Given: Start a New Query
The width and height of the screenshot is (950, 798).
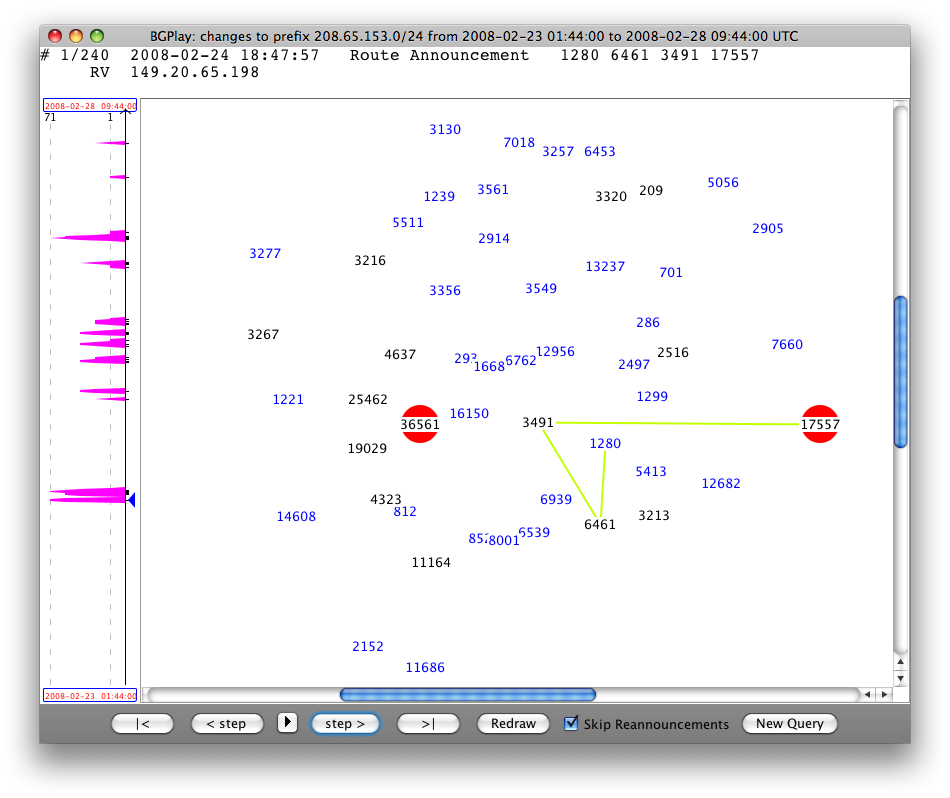Looking at the screenshot, I should 789,723.
